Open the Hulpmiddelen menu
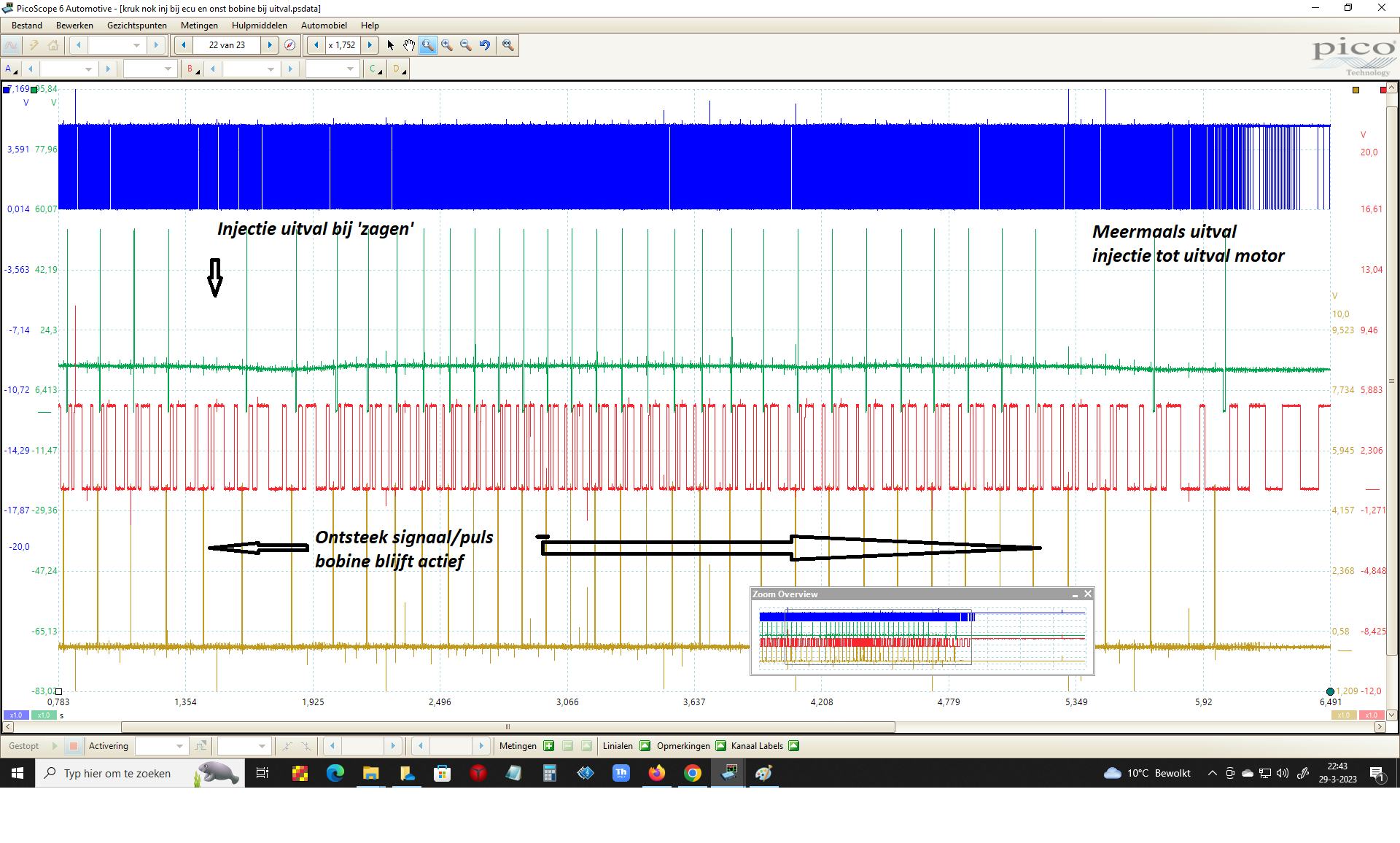 (x=259, y=26)
